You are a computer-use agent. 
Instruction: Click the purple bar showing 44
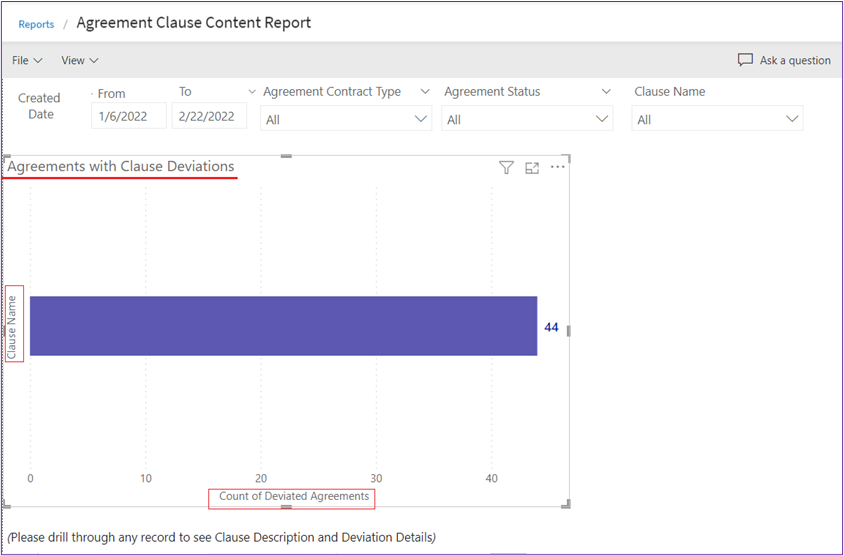click(x=283, y=326)
